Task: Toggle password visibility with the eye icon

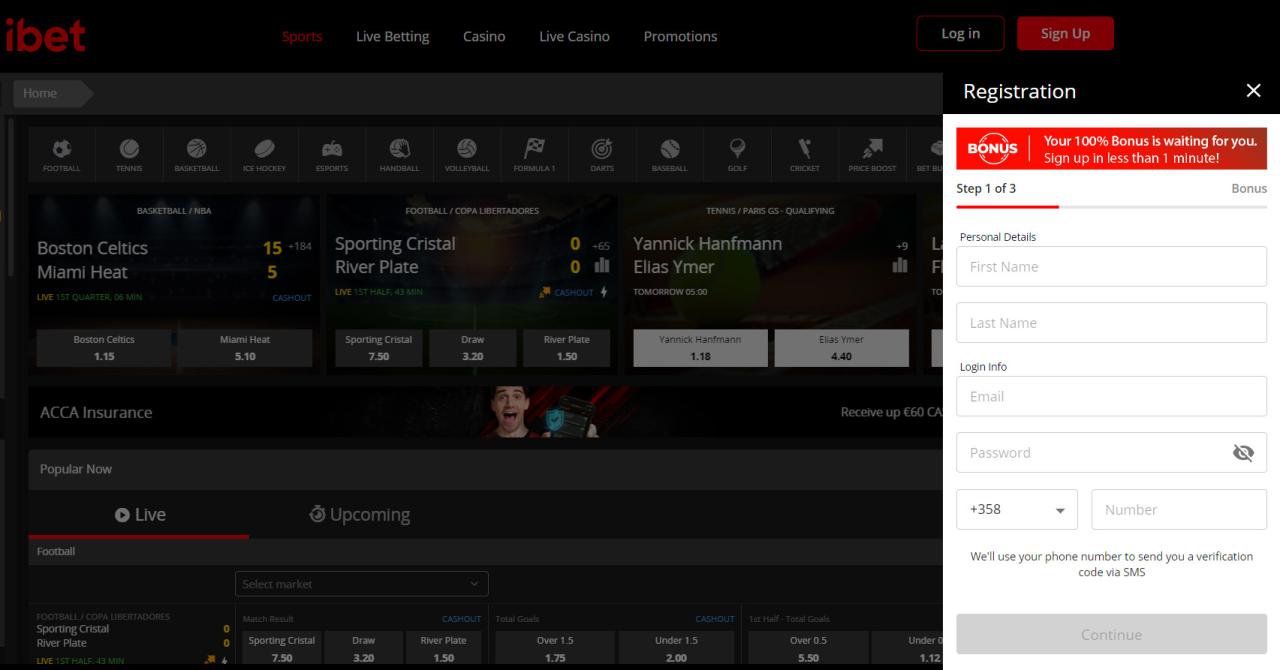Action: tap(1243, 452)
